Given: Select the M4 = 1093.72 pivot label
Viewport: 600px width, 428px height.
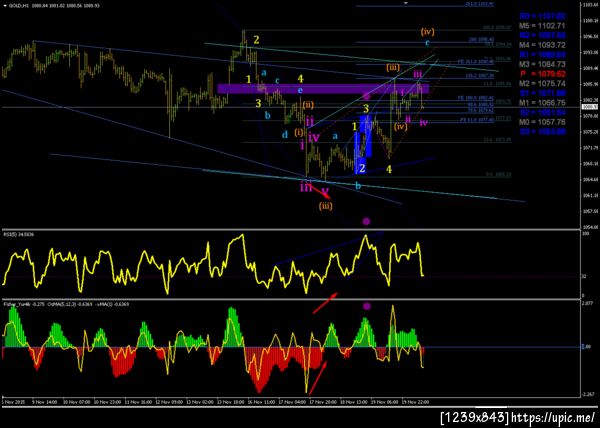Looking at the screenshot, I should click(x=542, y=45).
